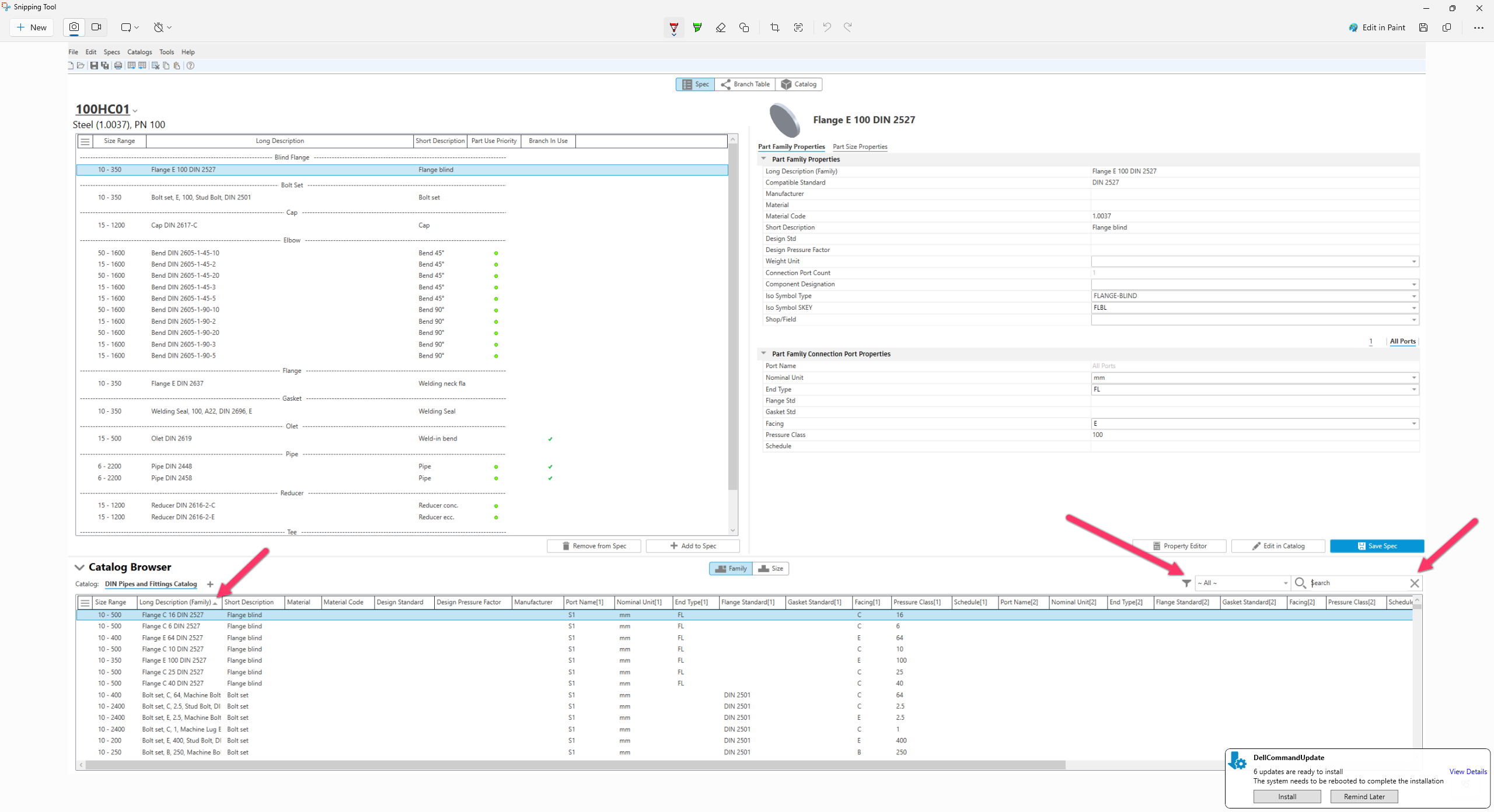The image size is (1494, 812).
Task: Open the Property Editor
Action: click(1179, 546)
